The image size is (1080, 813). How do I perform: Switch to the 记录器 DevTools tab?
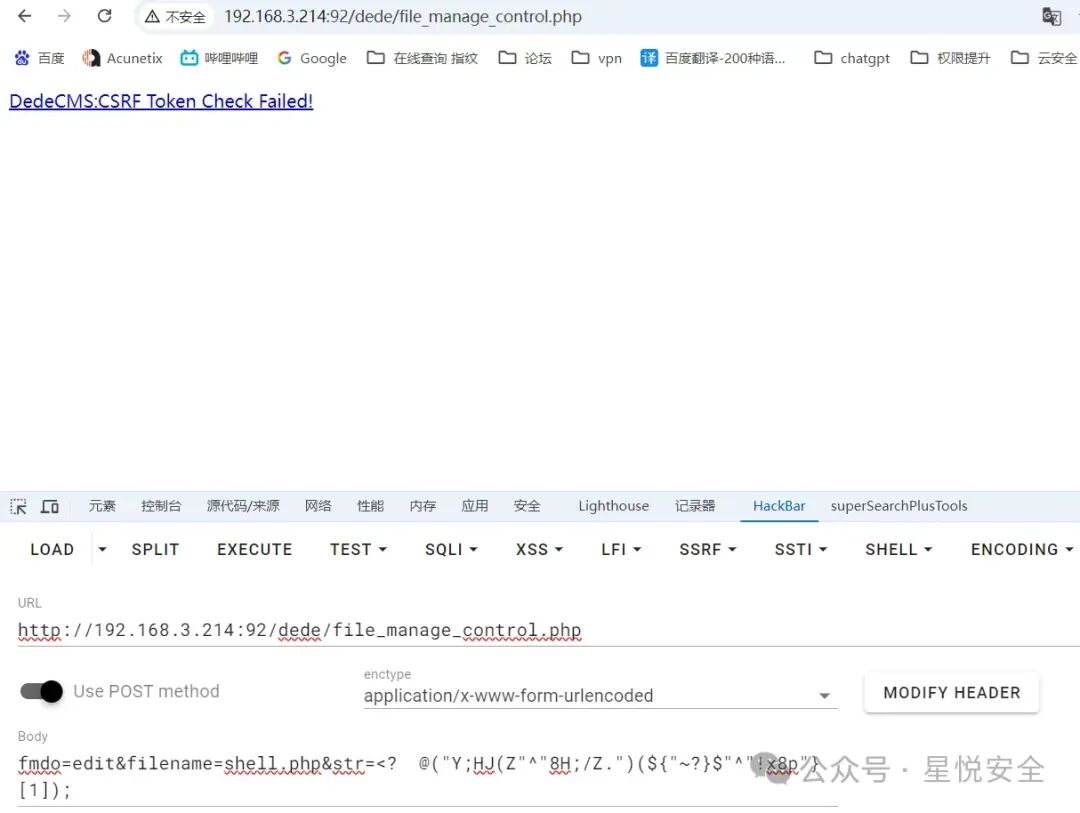[x=695, y=506]
